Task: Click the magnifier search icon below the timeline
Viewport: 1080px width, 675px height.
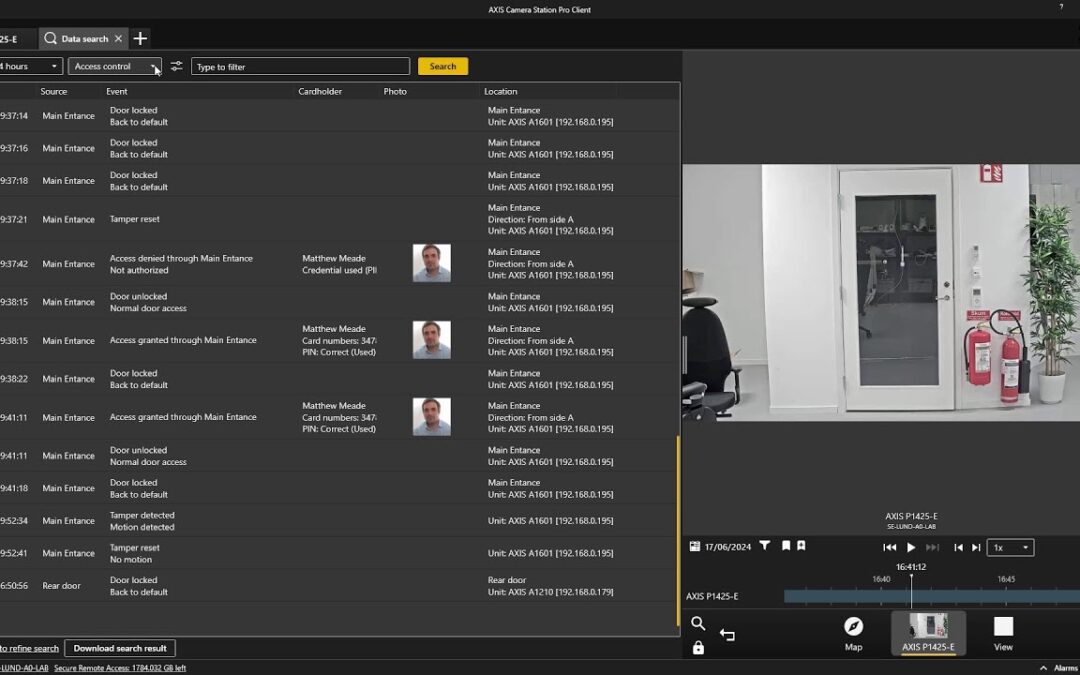Action: 698,624
